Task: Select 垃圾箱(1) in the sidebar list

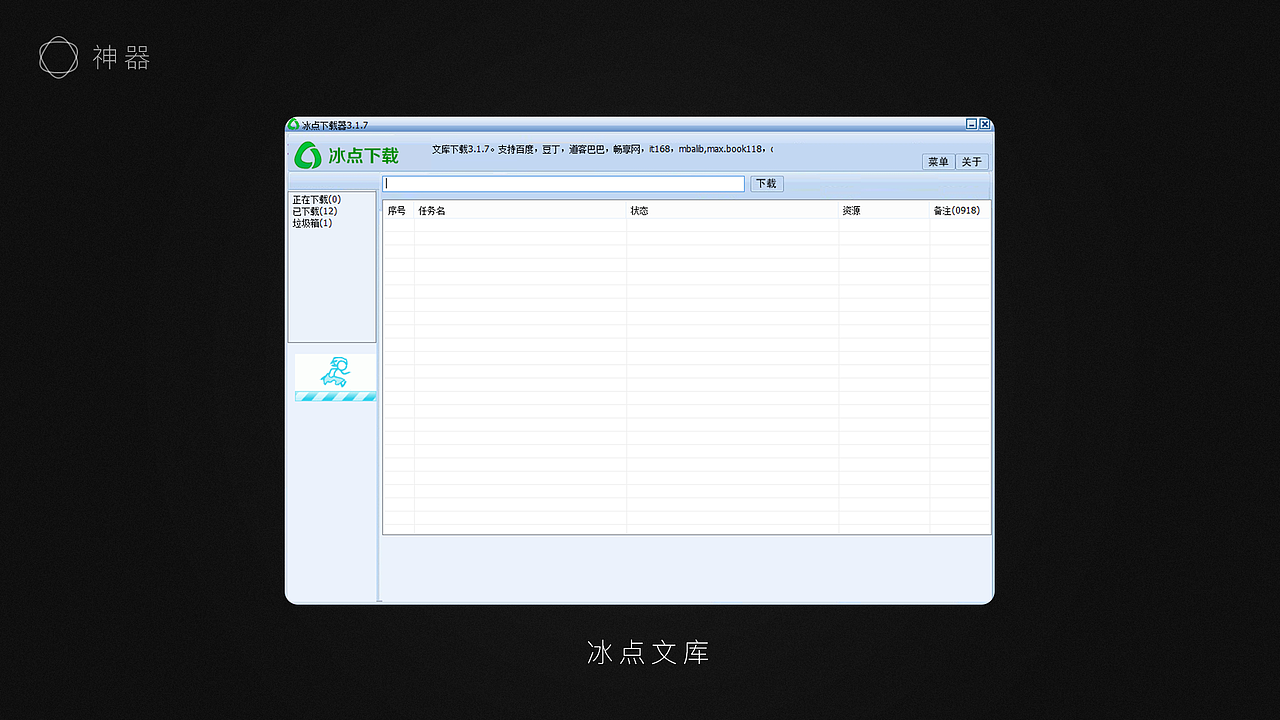Action: [x=313, y=224]
